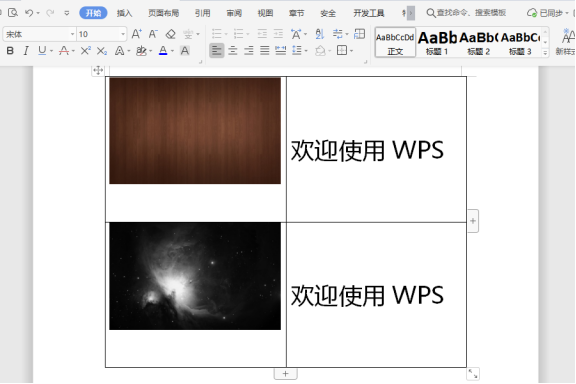Select the nebula picture in the table
Viewport: 576px width, 384px height.
point(195,276)
